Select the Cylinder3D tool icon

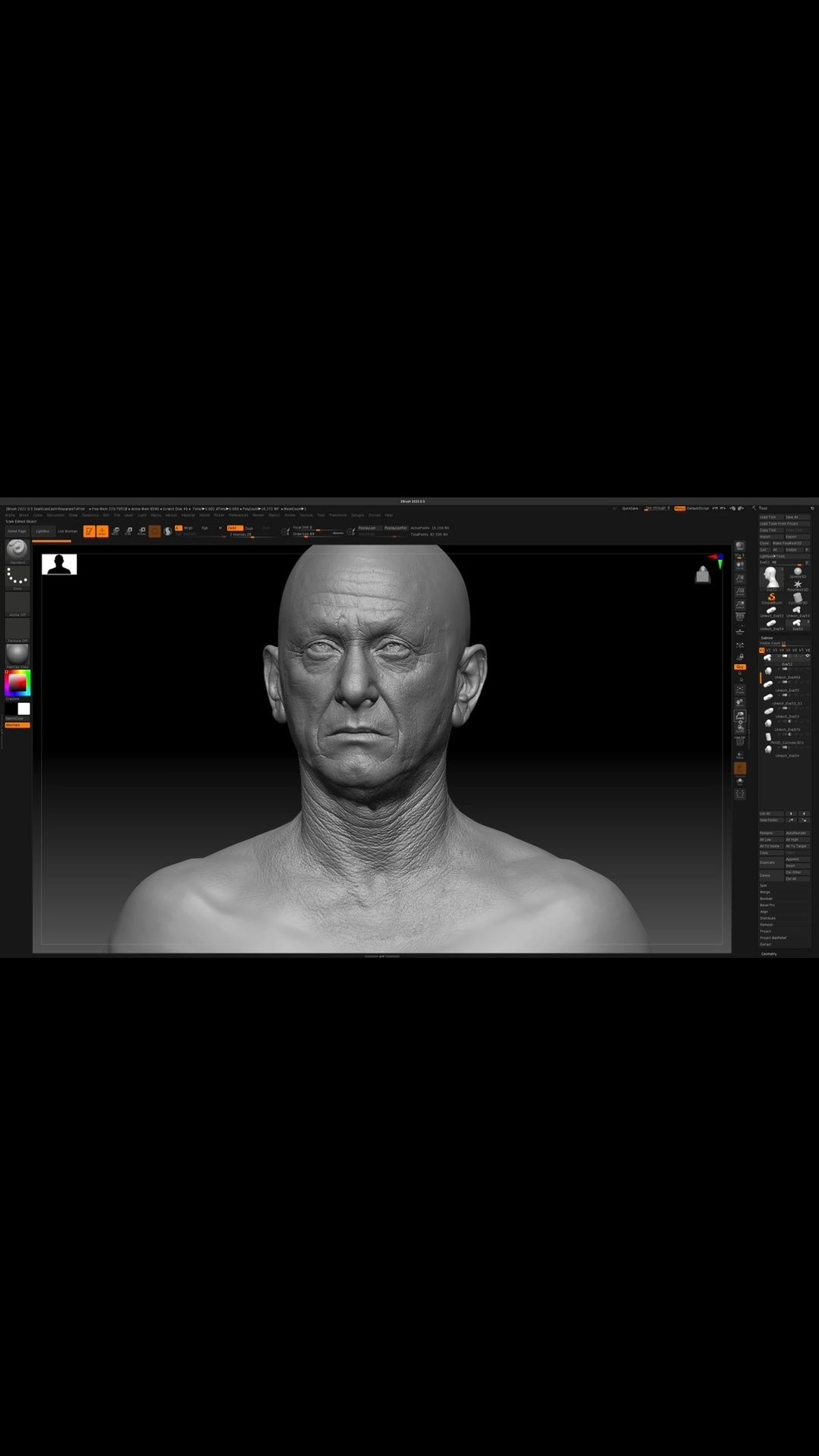797,598
